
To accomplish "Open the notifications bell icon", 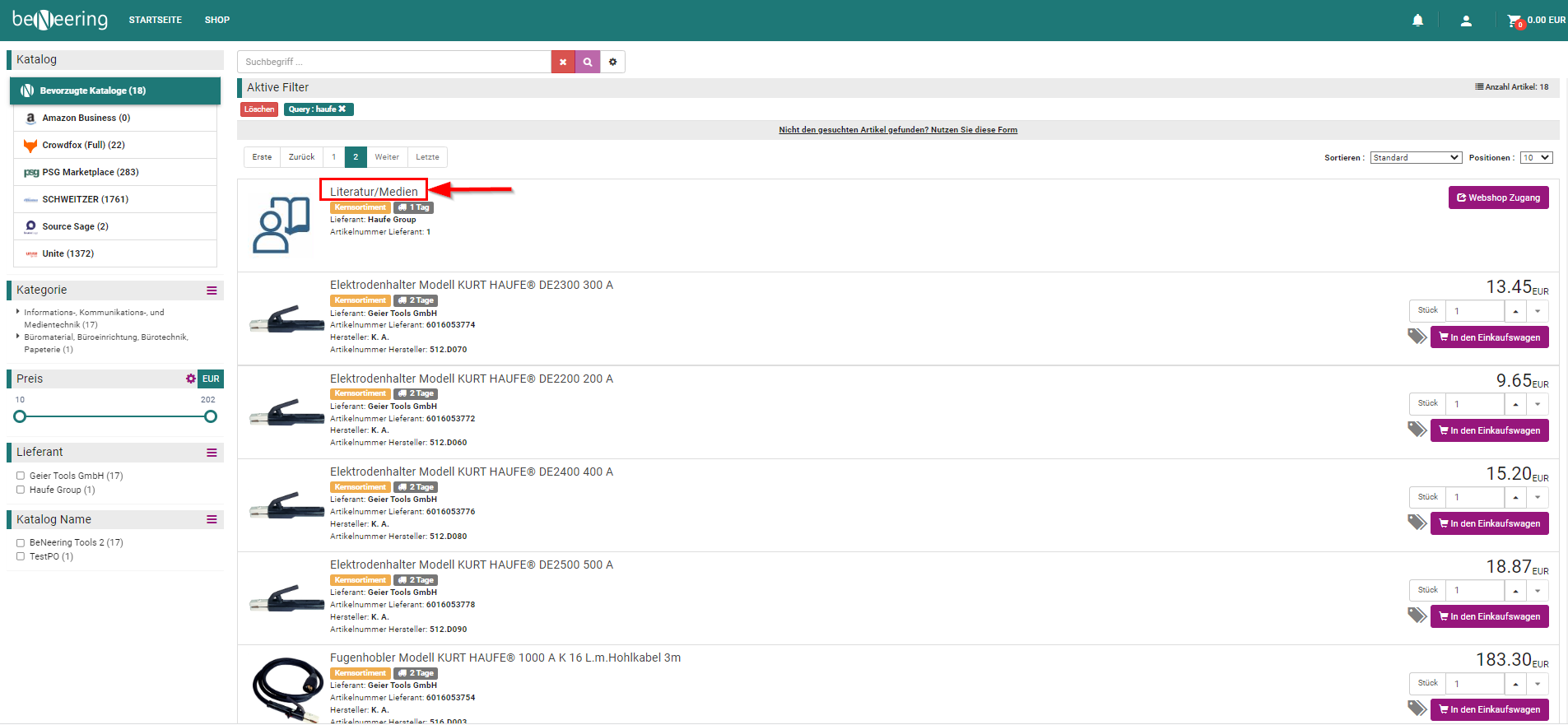I will click(1417, 21).
